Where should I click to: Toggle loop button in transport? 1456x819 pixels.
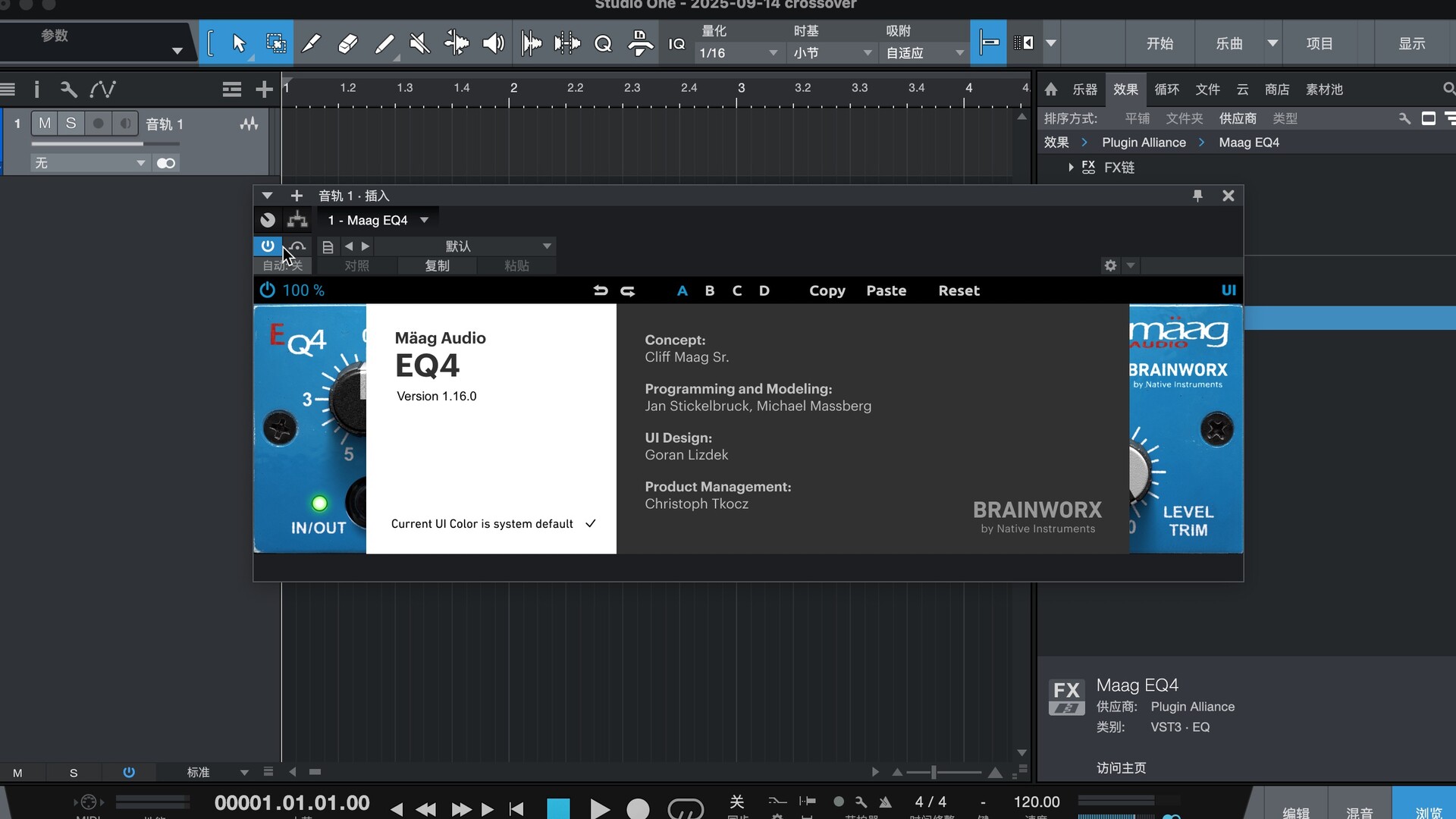(x=686, y=808)
